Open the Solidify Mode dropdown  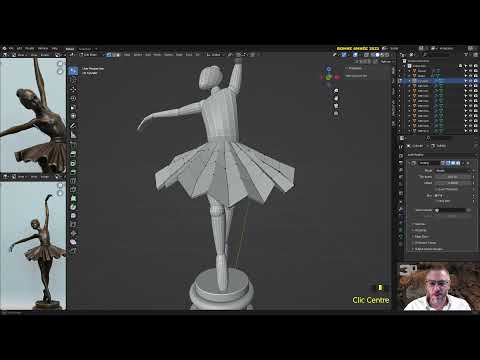(x=454, y=170)
